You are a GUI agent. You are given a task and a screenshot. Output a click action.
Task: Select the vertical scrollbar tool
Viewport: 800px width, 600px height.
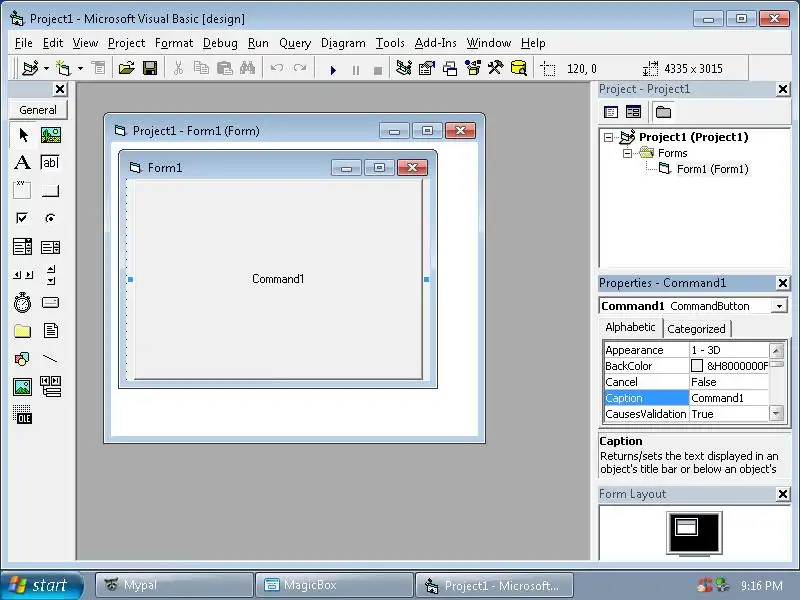pos(51,275)
